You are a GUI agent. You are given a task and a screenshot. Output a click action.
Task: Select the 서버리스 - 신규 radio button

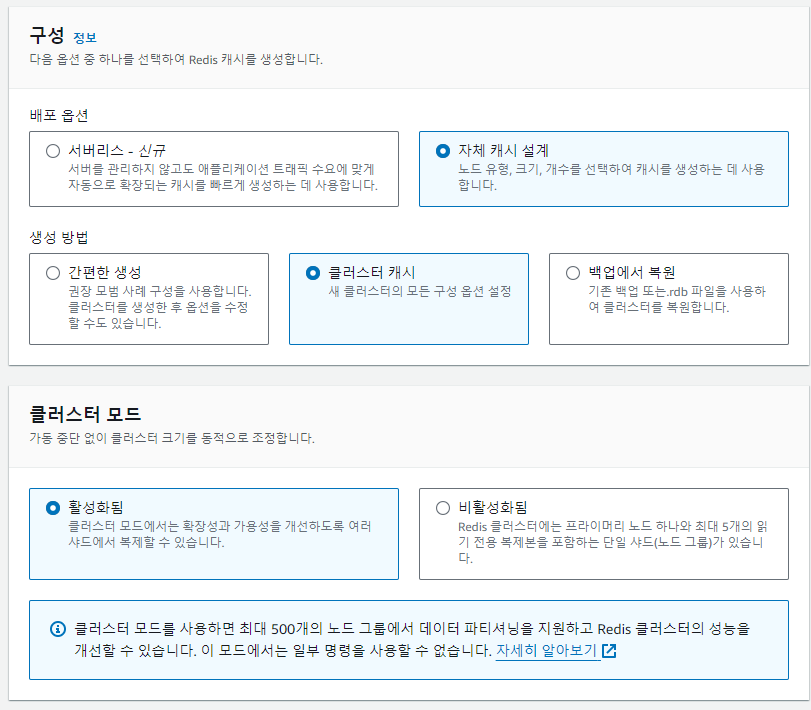tap(53, 151)
